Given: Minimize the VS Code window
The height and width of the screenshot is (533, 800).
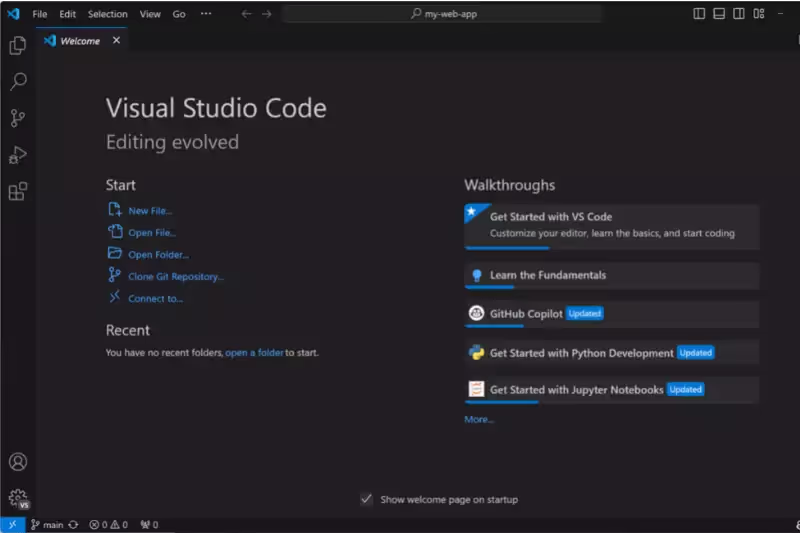Looking at the screenshot, I should coord(780,14).
